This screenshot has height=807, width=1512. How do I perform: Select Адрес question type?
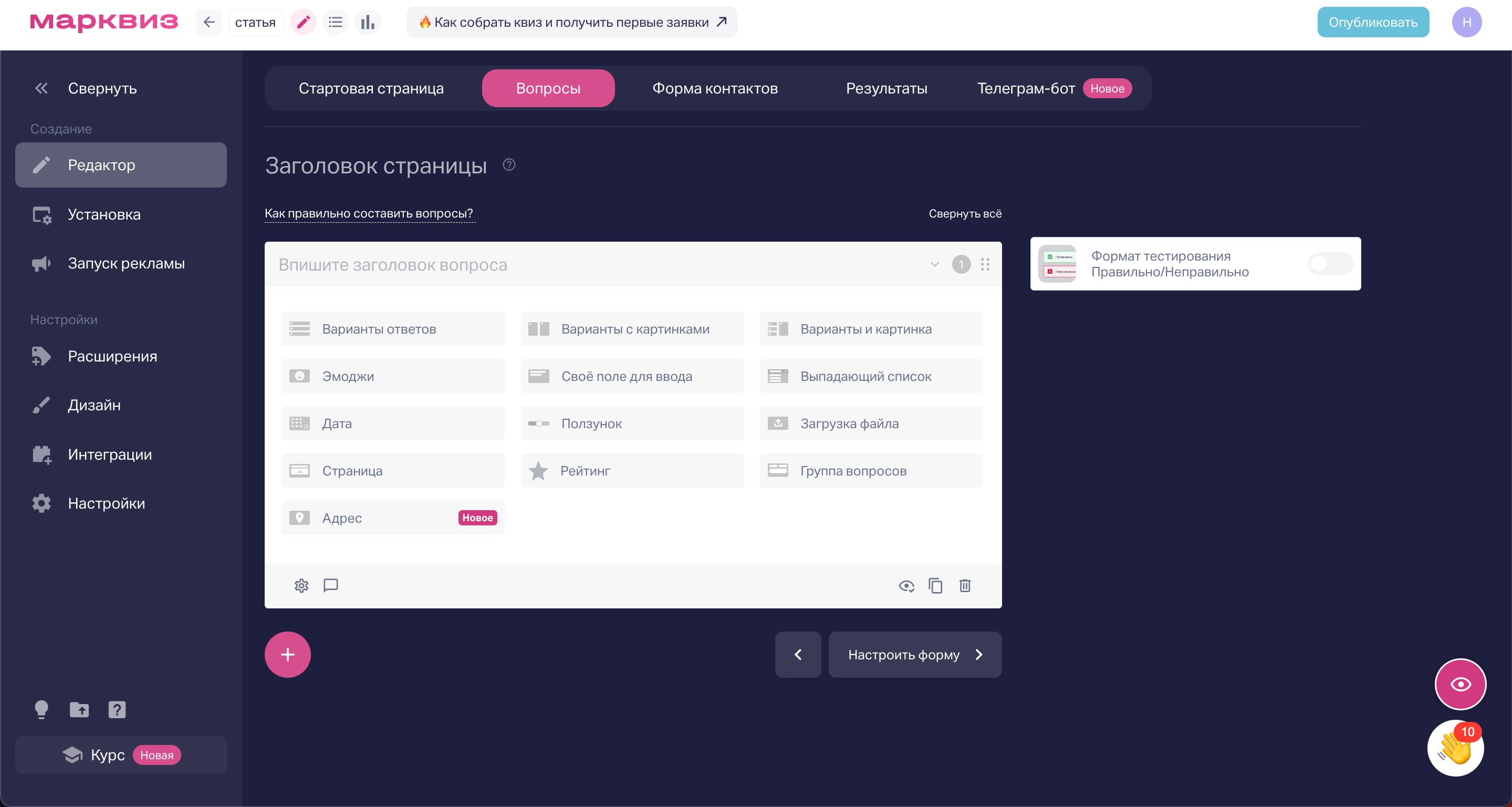393,518
